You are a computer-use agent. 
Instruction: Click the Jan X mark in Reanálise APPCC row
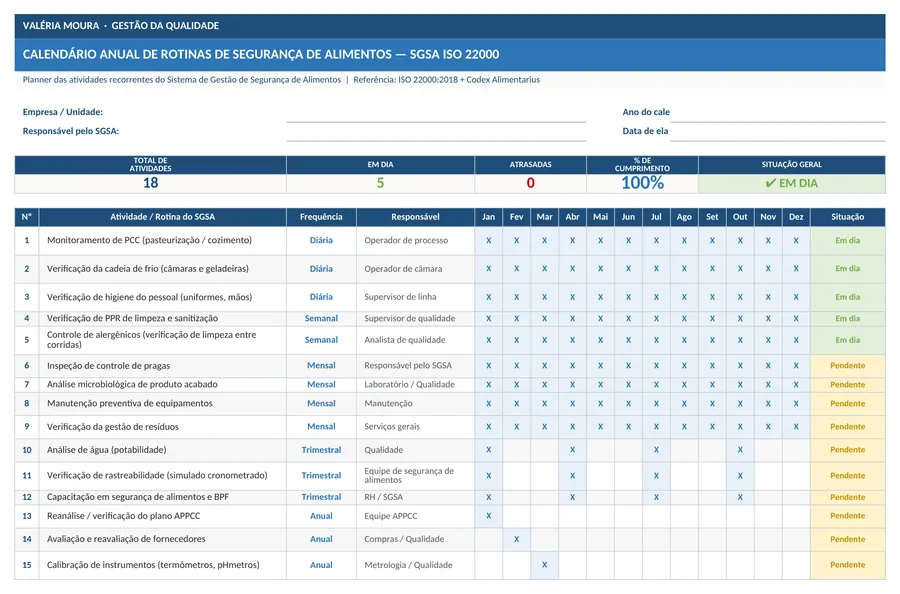tap(488, 516)
